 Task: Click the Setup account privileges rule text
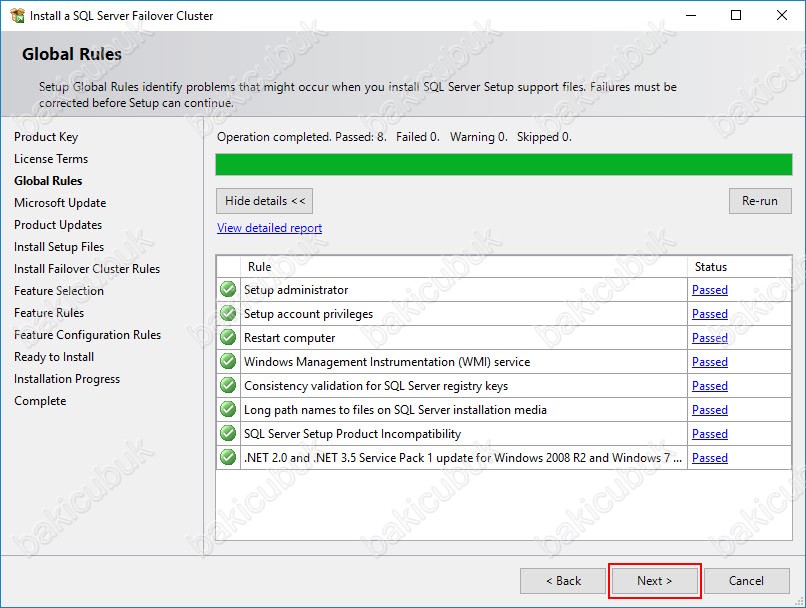click(308, 314)
